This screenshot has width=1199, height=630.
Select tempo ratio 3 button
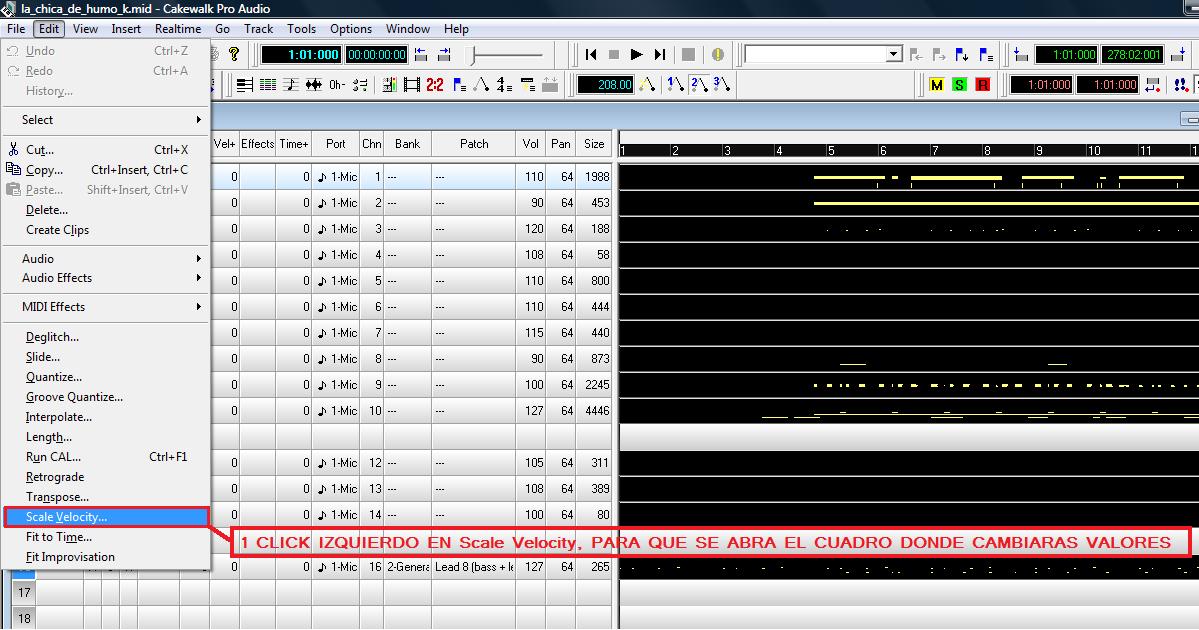coord(722,84)
